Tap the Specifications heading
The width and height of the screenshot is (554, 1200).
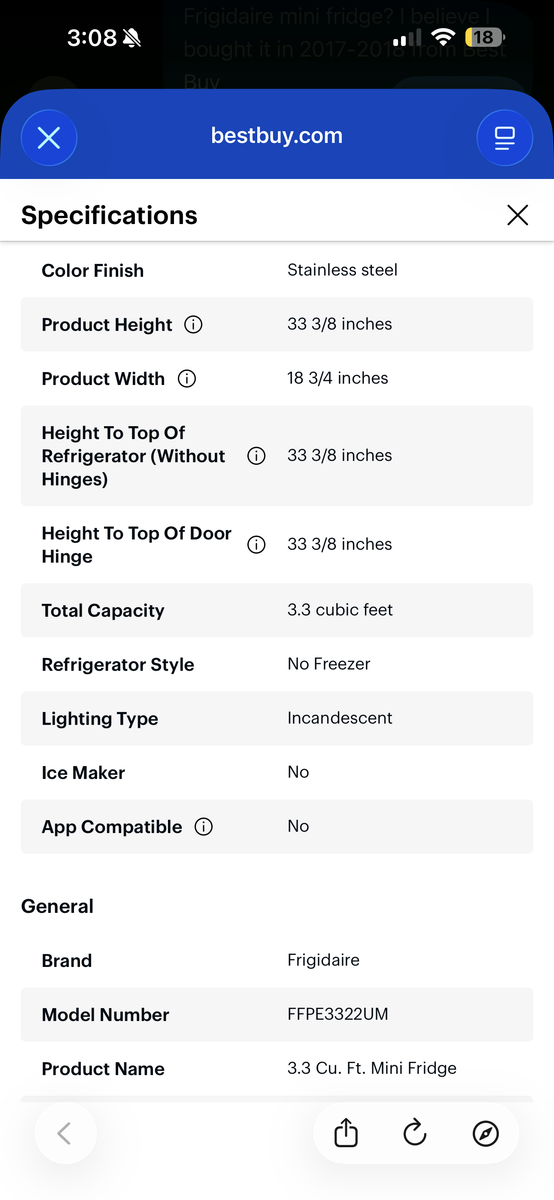point(109,215)
